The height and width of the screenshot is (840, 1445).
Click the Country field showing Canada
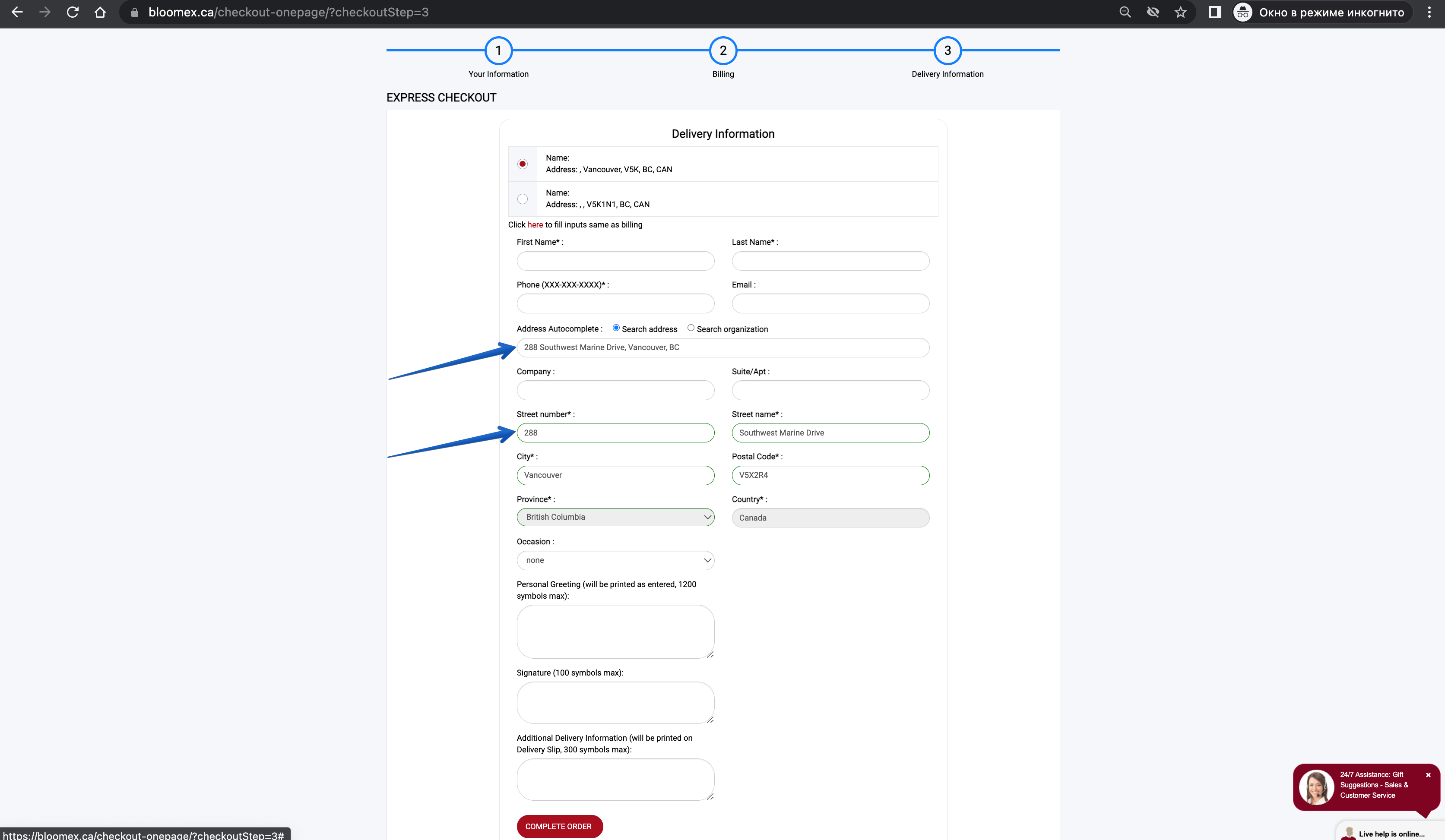tap(830, 518)
